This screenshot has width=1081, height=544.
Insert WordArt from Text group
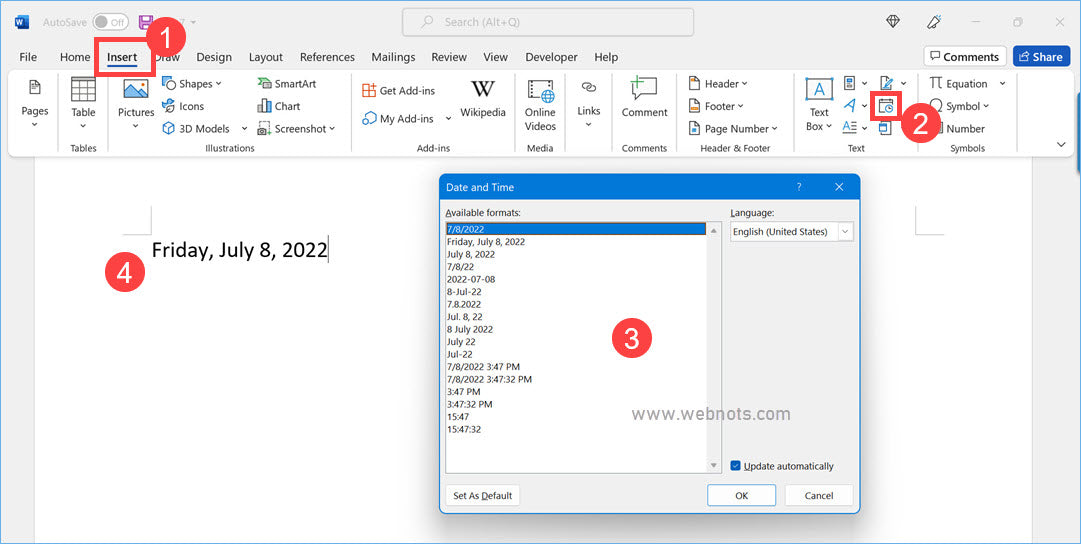coord(855,105)
